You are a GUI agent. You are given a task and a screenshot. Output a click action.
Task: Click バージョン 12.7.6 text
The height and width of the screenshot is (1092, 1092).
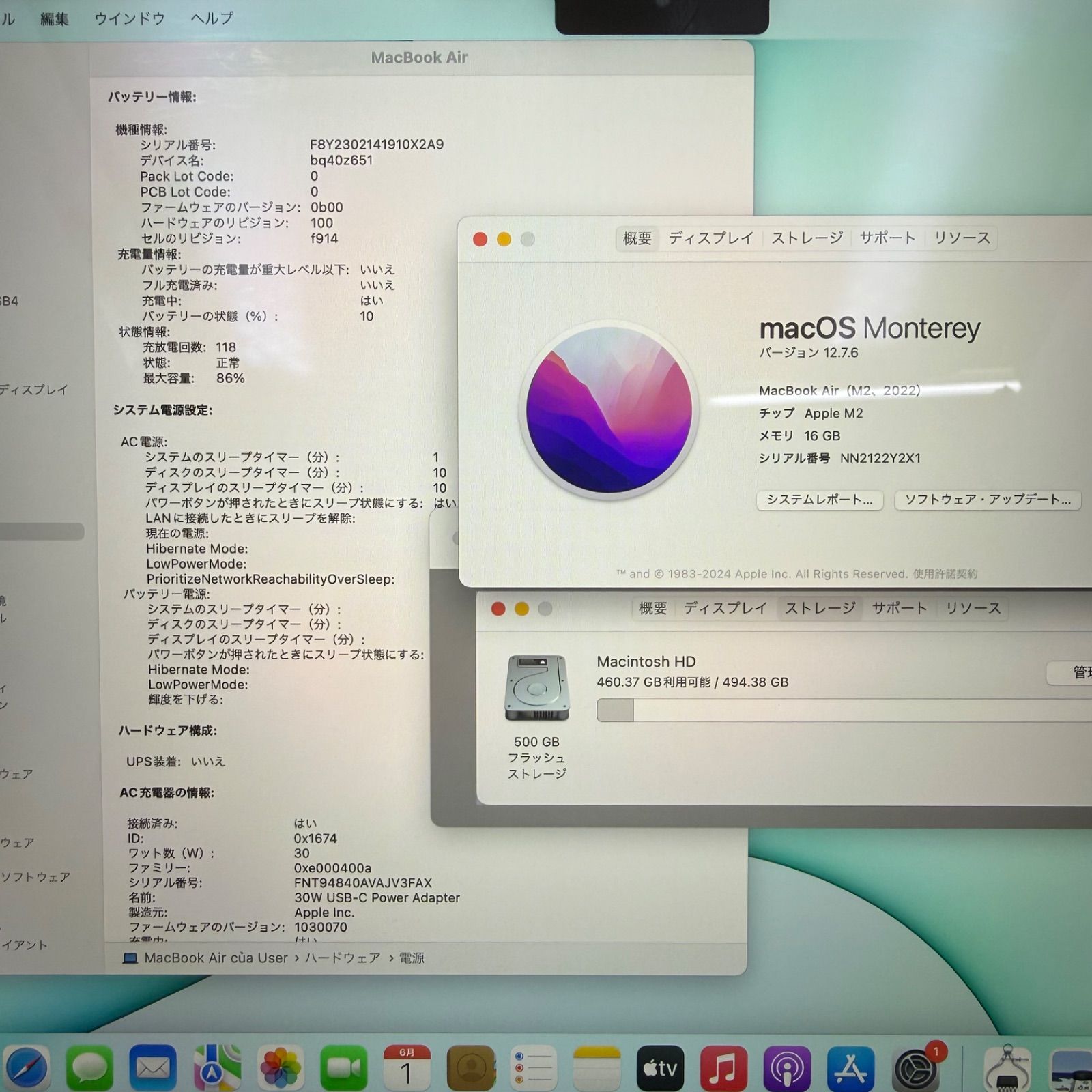coord(809,353)
